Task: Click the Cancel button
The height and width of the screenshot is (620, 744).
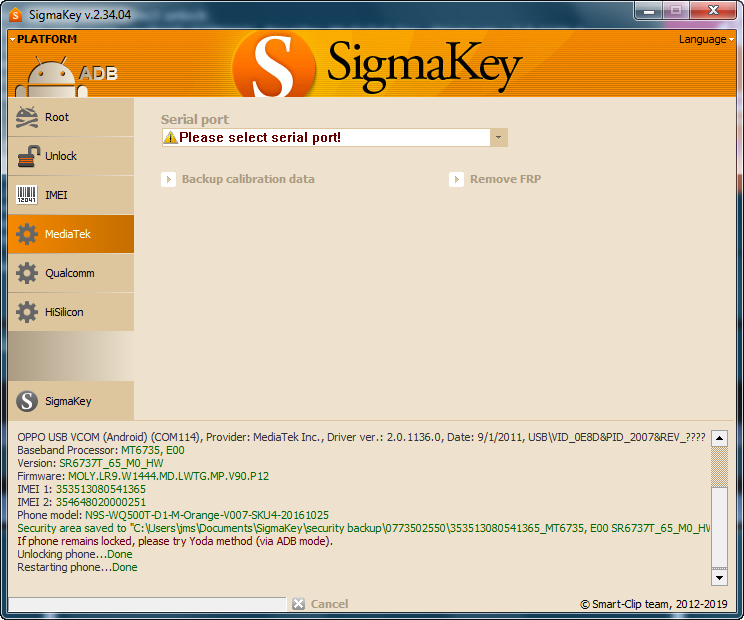Action: tap(320, 604)
